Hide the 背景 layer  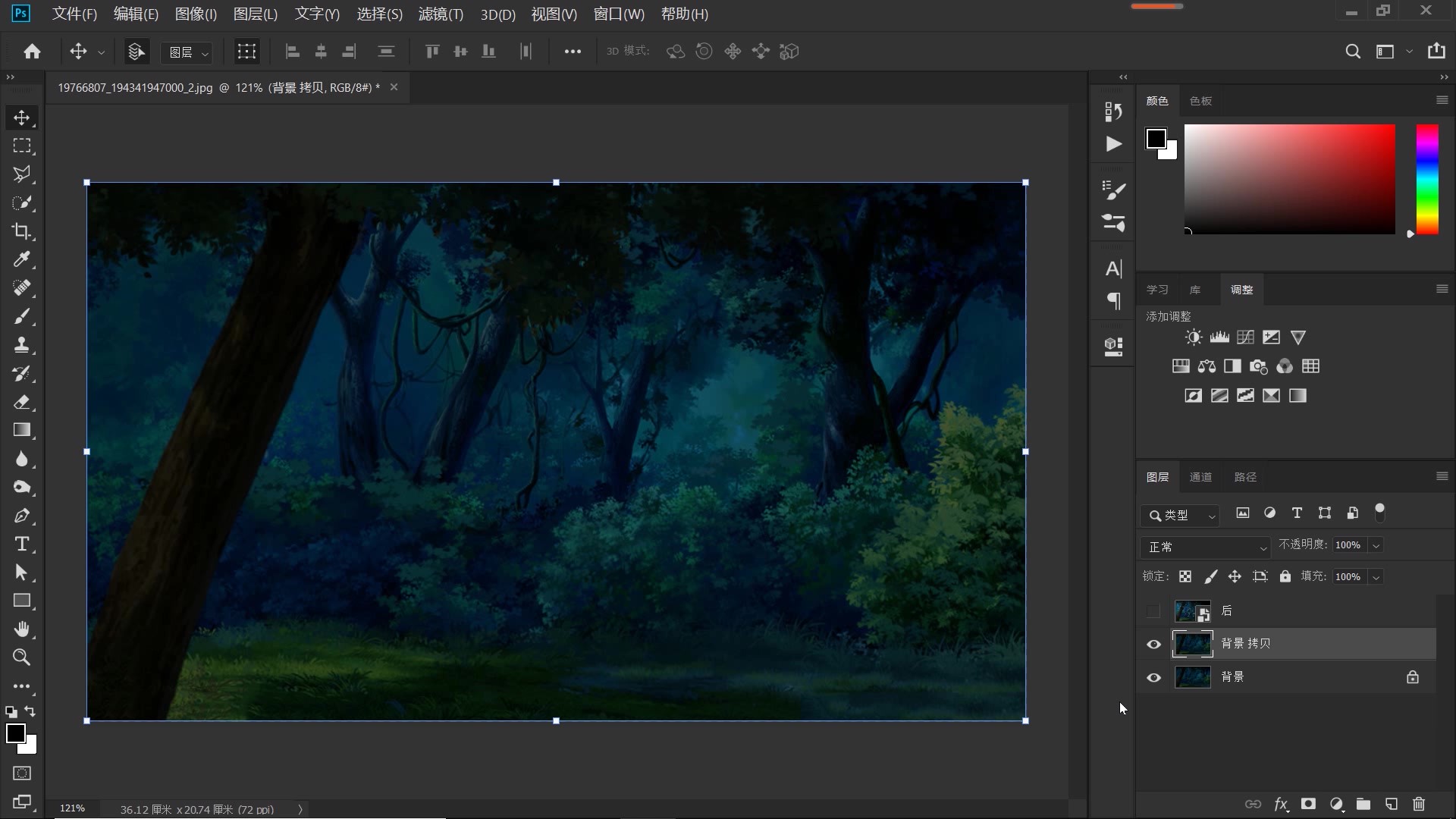point(1153,677)
